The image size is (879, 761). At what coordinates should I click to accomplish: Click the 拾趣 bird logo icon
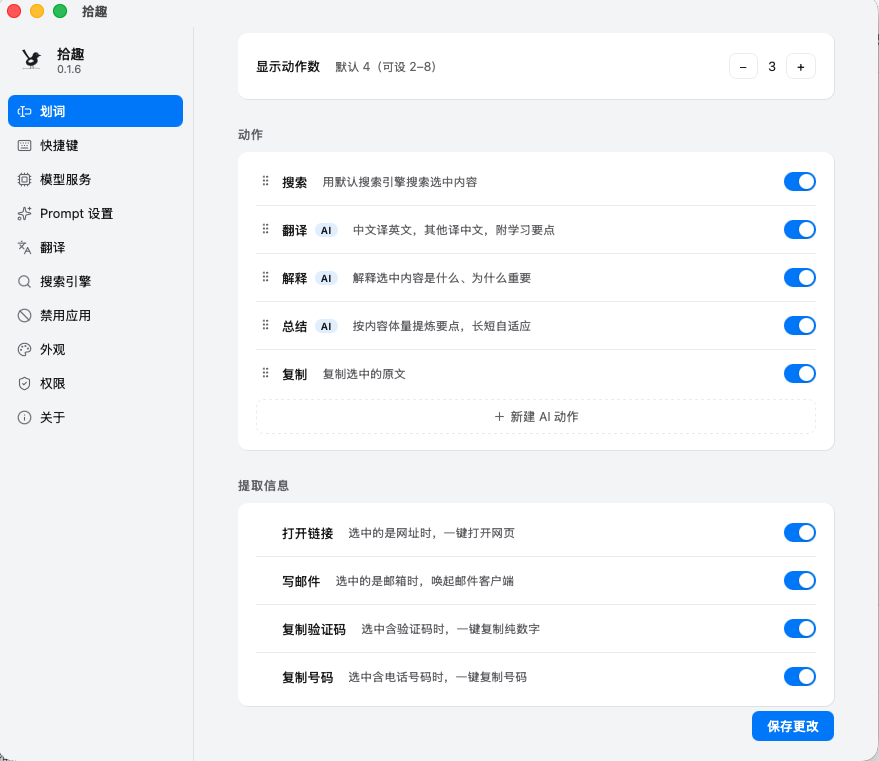pyautogui.click(x=31, y=59)
